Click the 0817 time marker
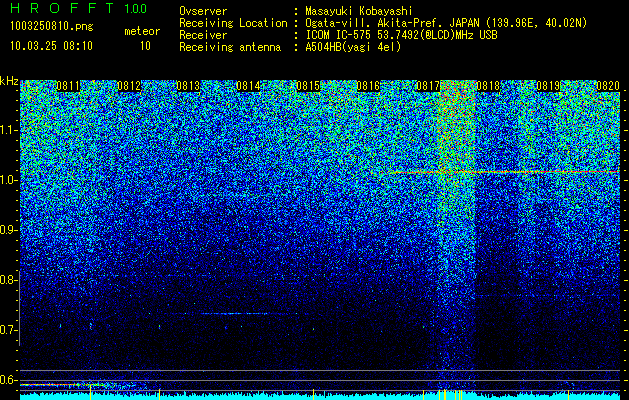The width and height of the screenshot is (629, 400). 428,86
